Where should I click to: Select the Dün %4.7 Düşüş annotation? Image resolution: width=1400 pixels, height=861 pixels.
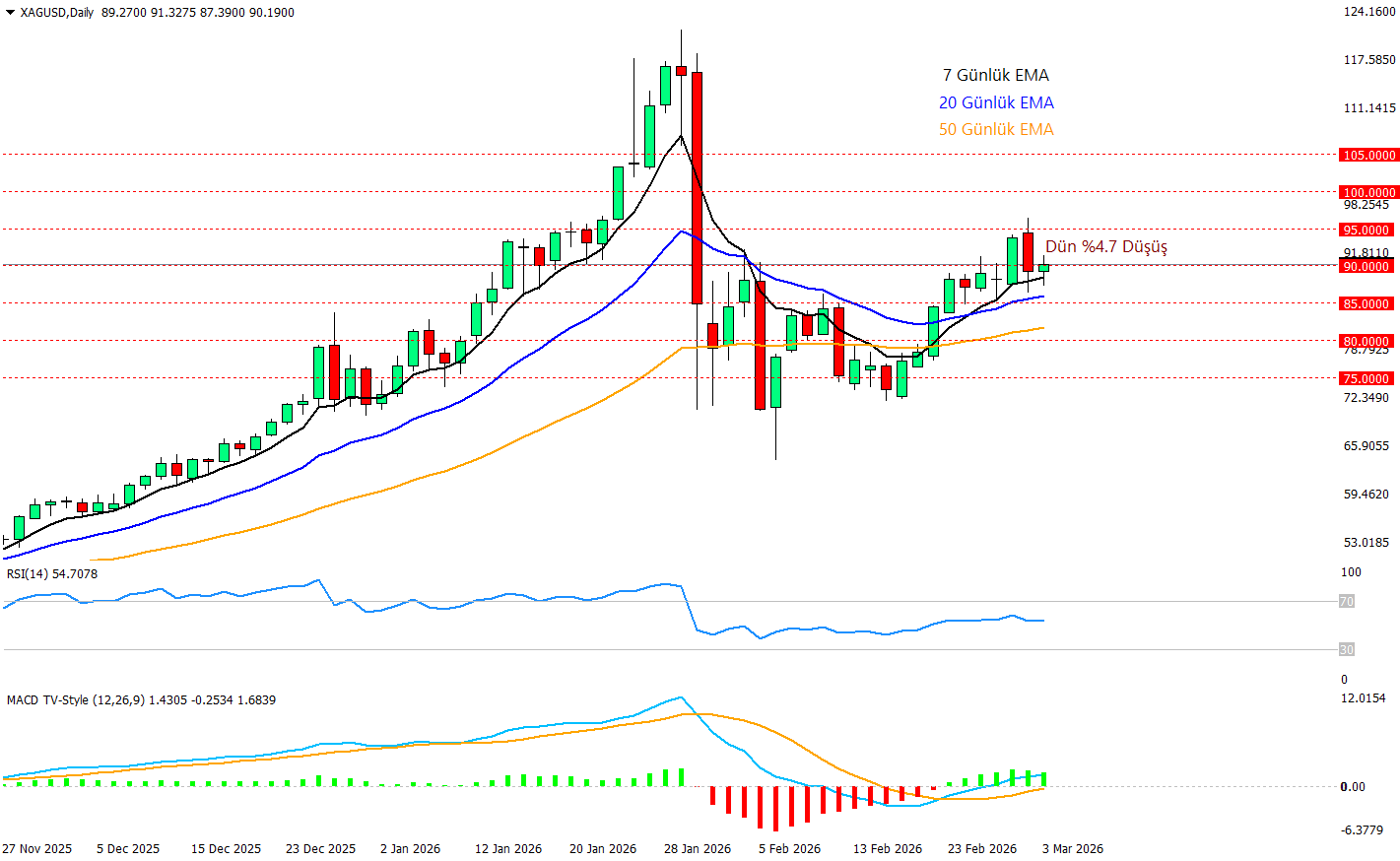coord(1105,247)
